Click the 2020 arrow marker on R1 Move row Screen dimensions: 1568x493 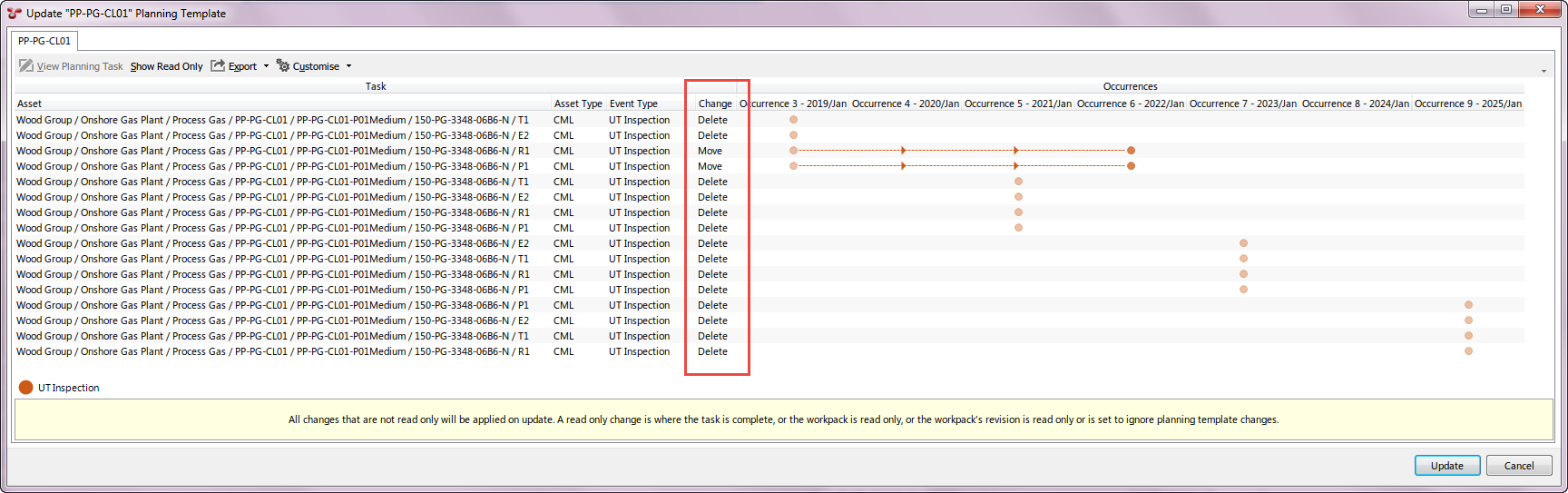[904, 151]
